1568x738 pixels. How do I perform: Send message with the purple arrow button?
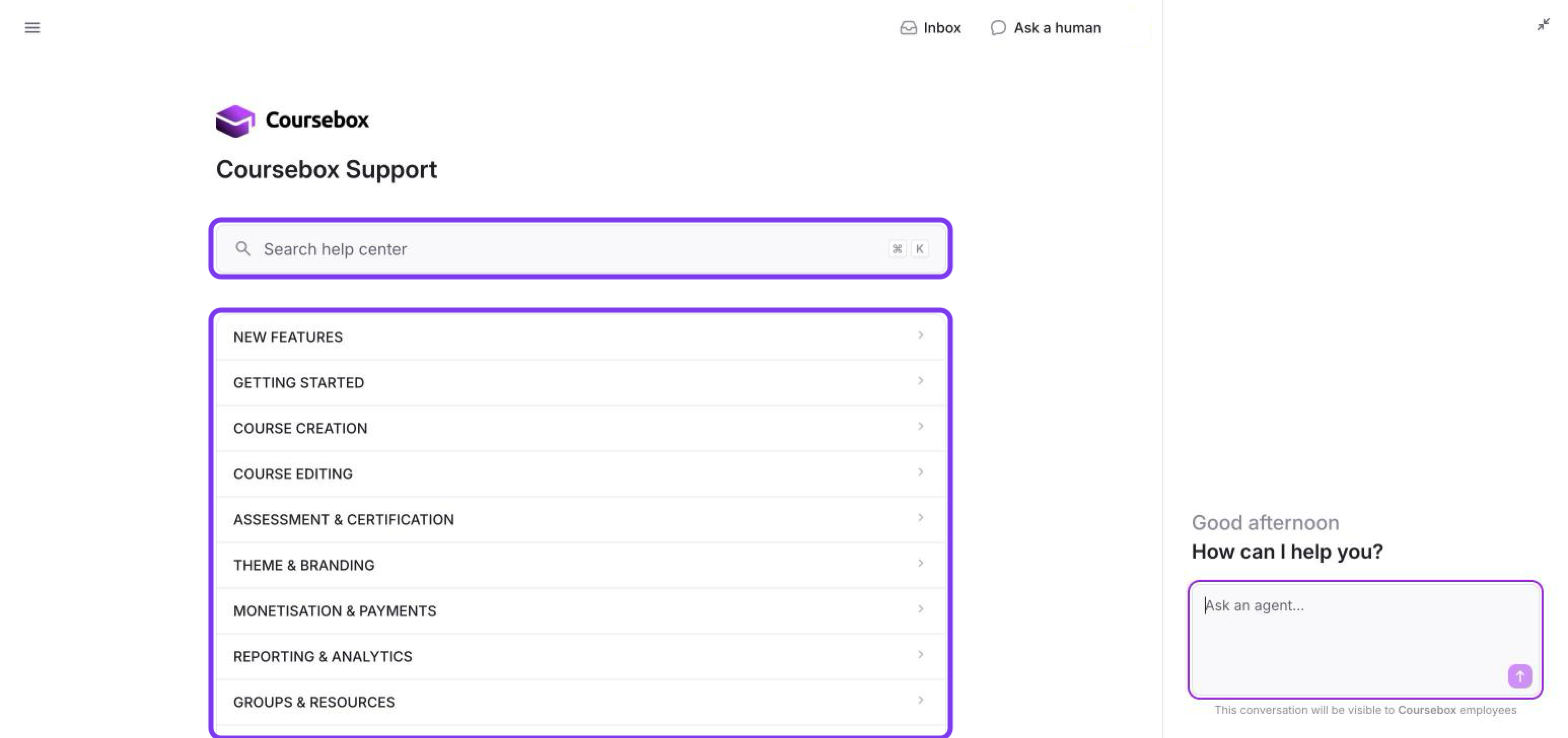point(1520,677)
